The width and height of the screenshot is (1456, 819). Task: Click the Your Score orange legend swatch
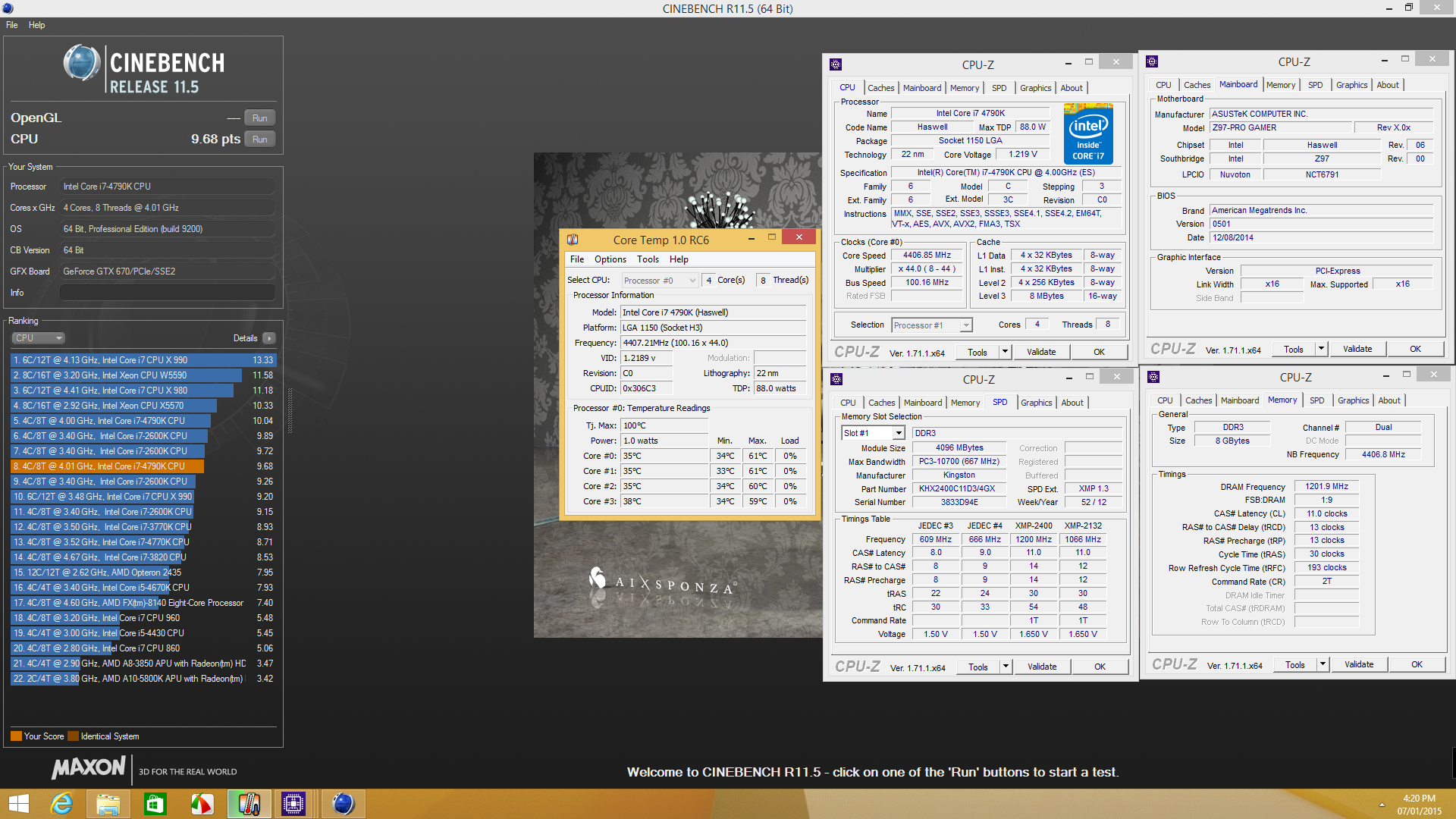click(16, 736)
